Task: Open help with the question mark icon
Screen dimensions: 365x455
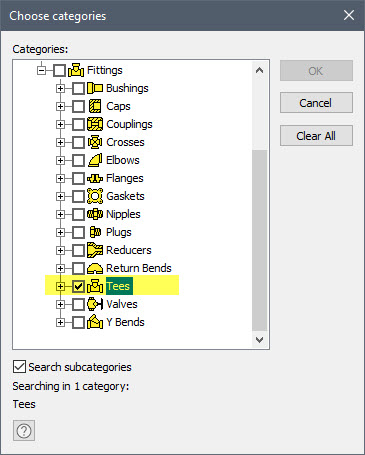Action: [x=24, y=431]
